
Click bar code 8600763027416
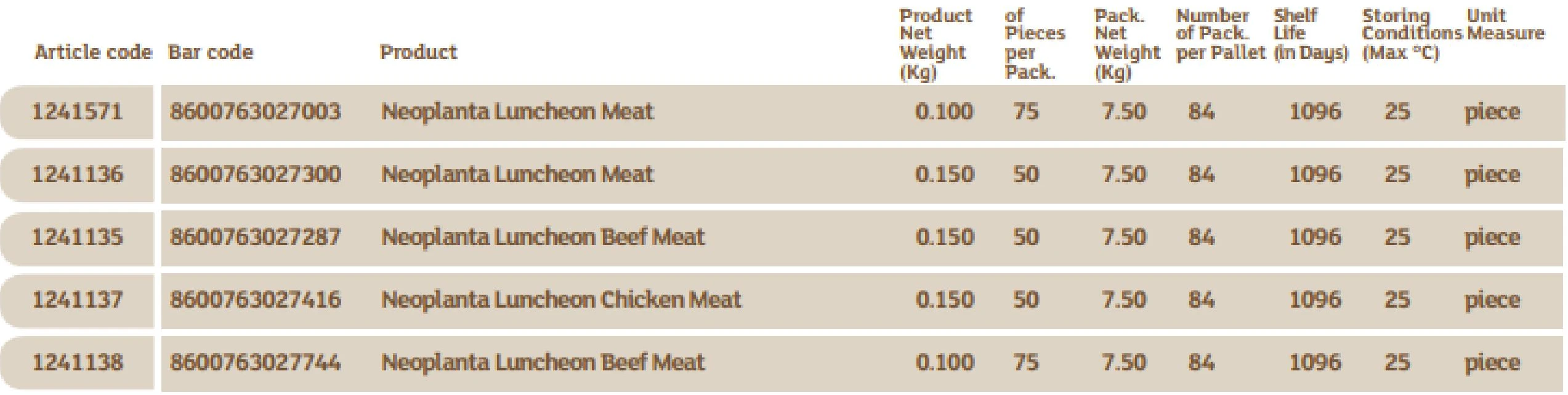(255, 300)
